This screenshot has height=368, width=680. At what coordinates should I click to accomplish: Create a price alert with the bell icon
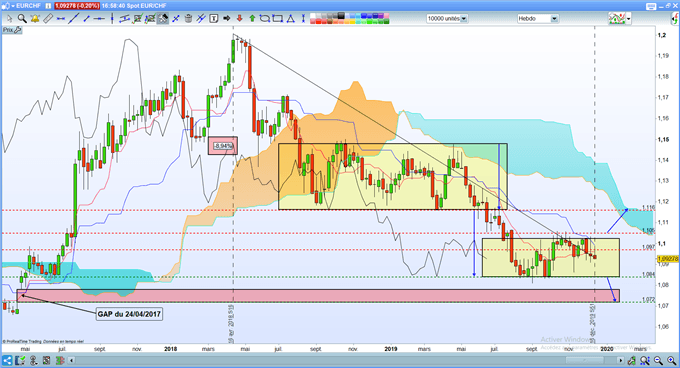click(x=35, y=19)
